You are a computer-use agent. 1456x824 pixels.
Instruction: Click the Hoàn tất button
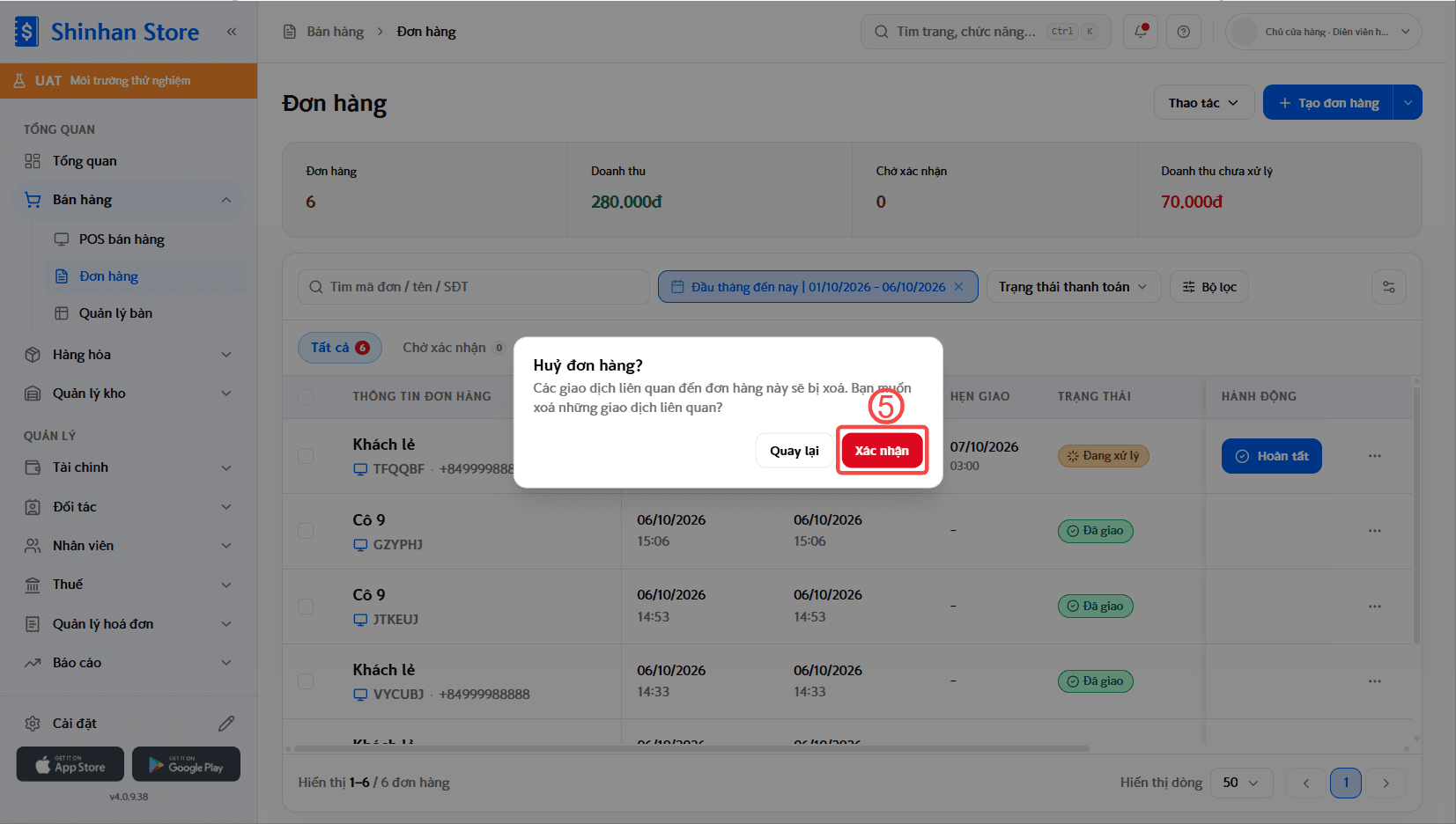pos(1271,456)
